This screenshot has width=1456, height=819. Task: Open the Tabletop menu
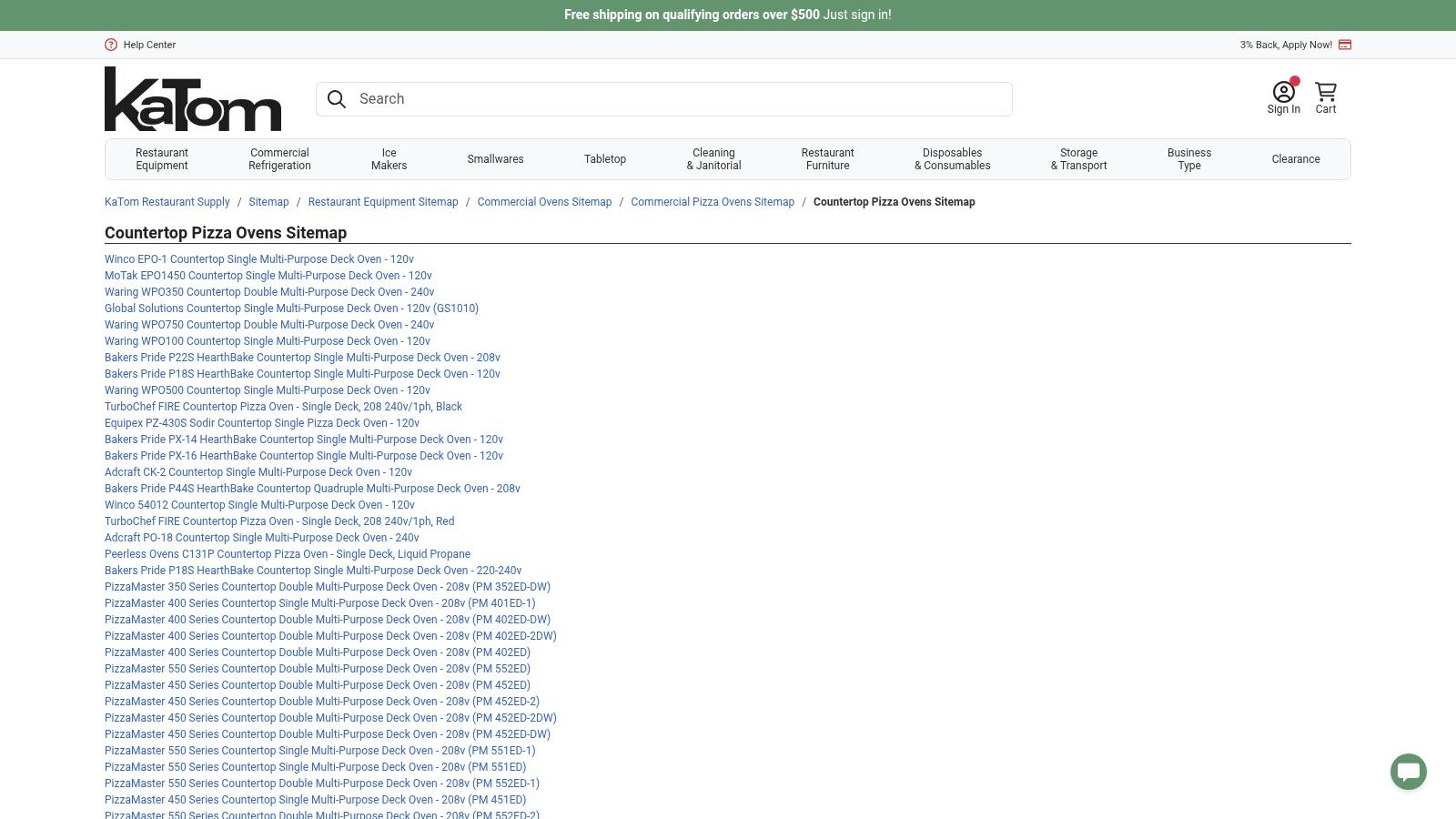[605, 159]
